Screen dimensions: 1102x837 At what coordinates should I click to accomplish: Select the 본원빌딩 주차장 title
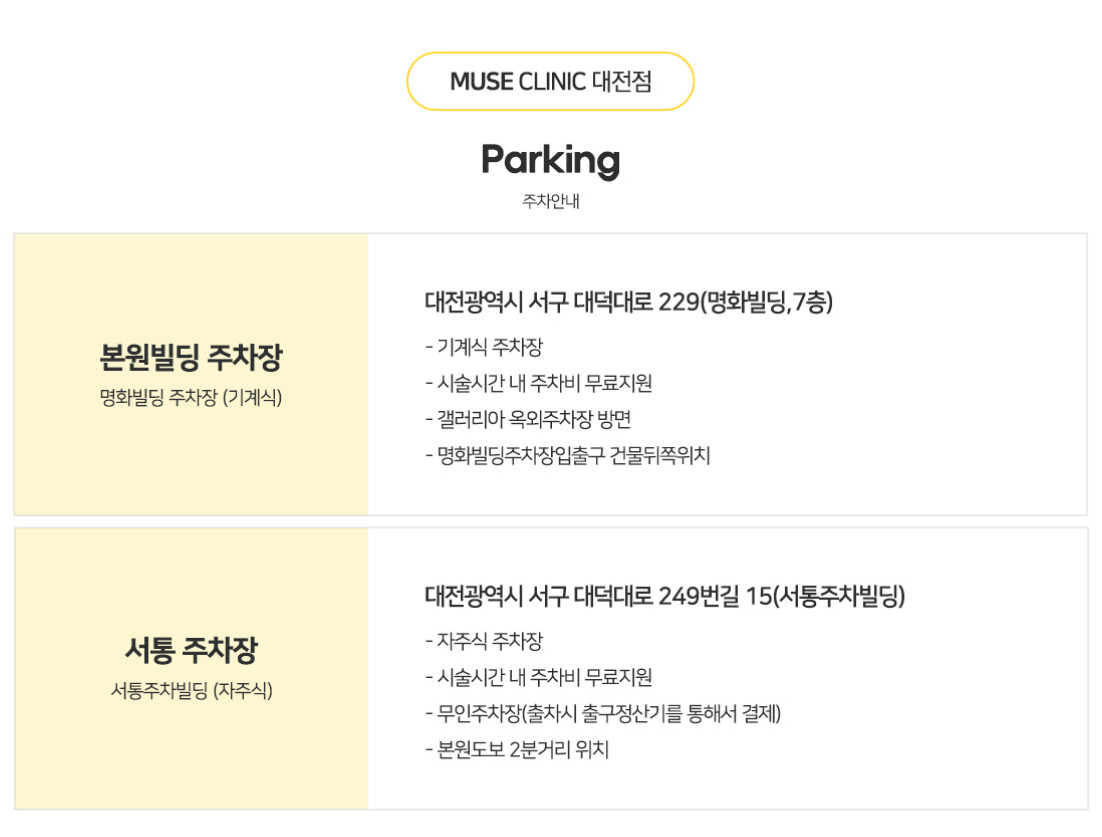tap(191, 357)
